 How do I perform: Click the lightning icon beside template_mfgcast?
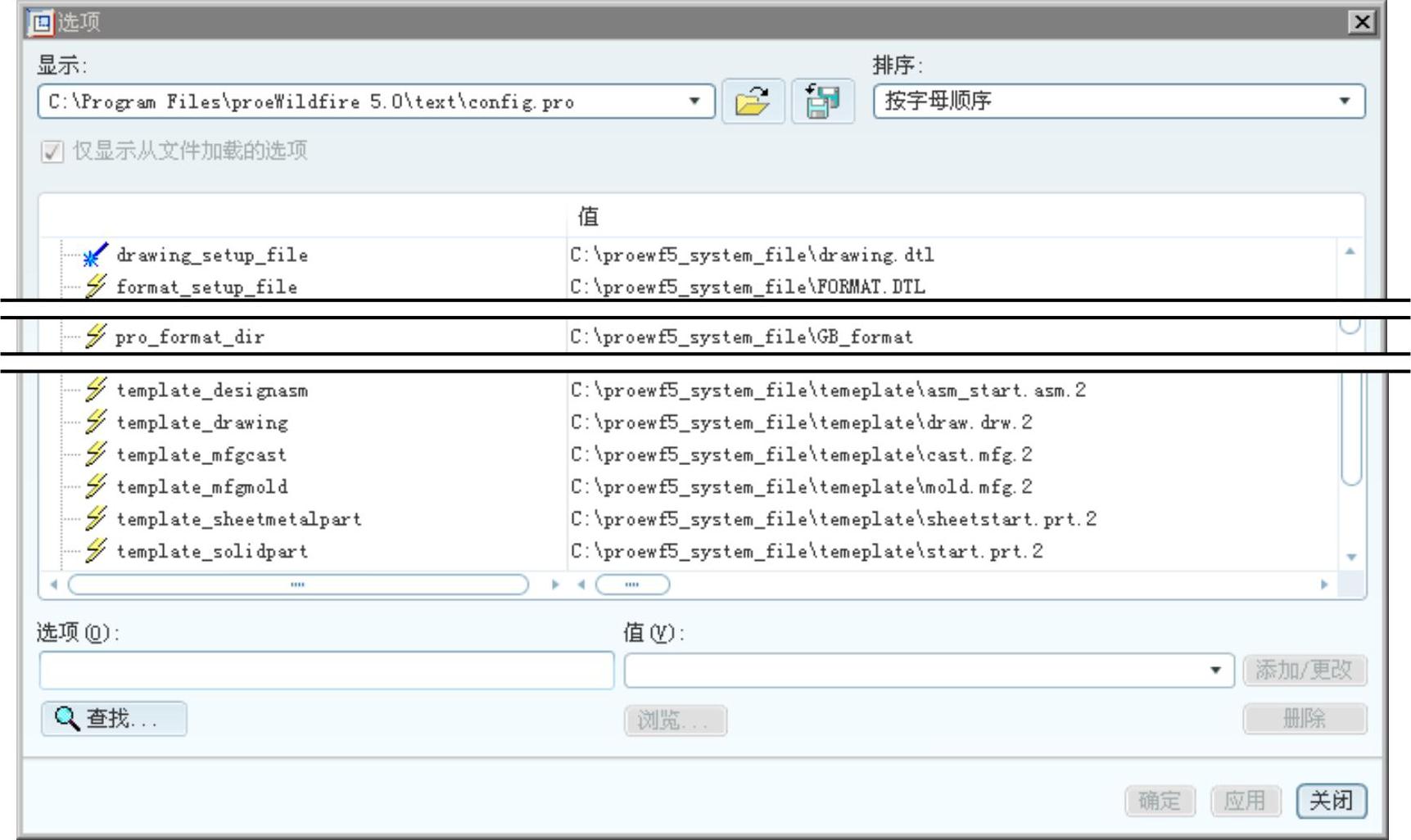(x=95, y=454)
